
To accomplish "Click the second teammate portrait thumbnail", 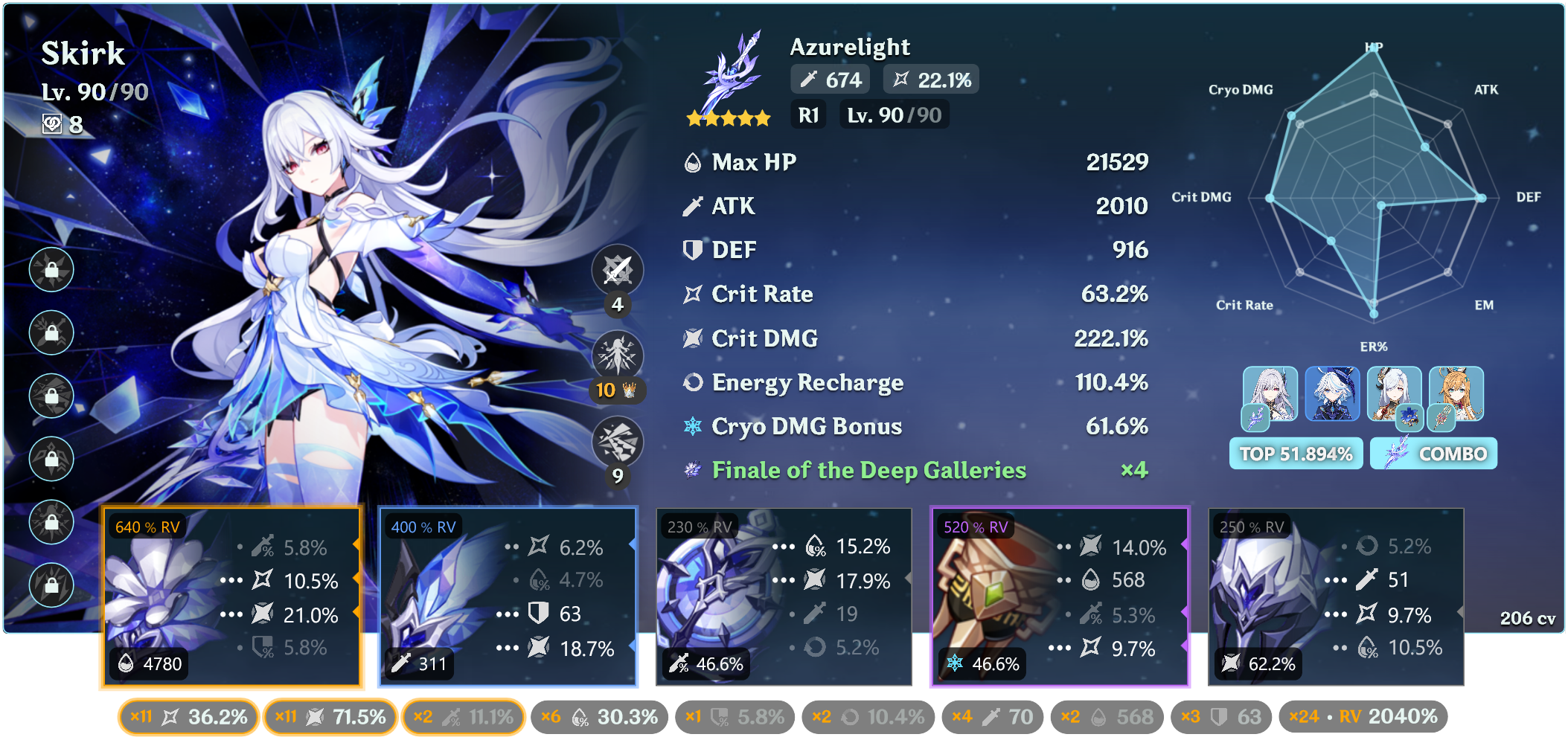I will tap(1332, 394).
